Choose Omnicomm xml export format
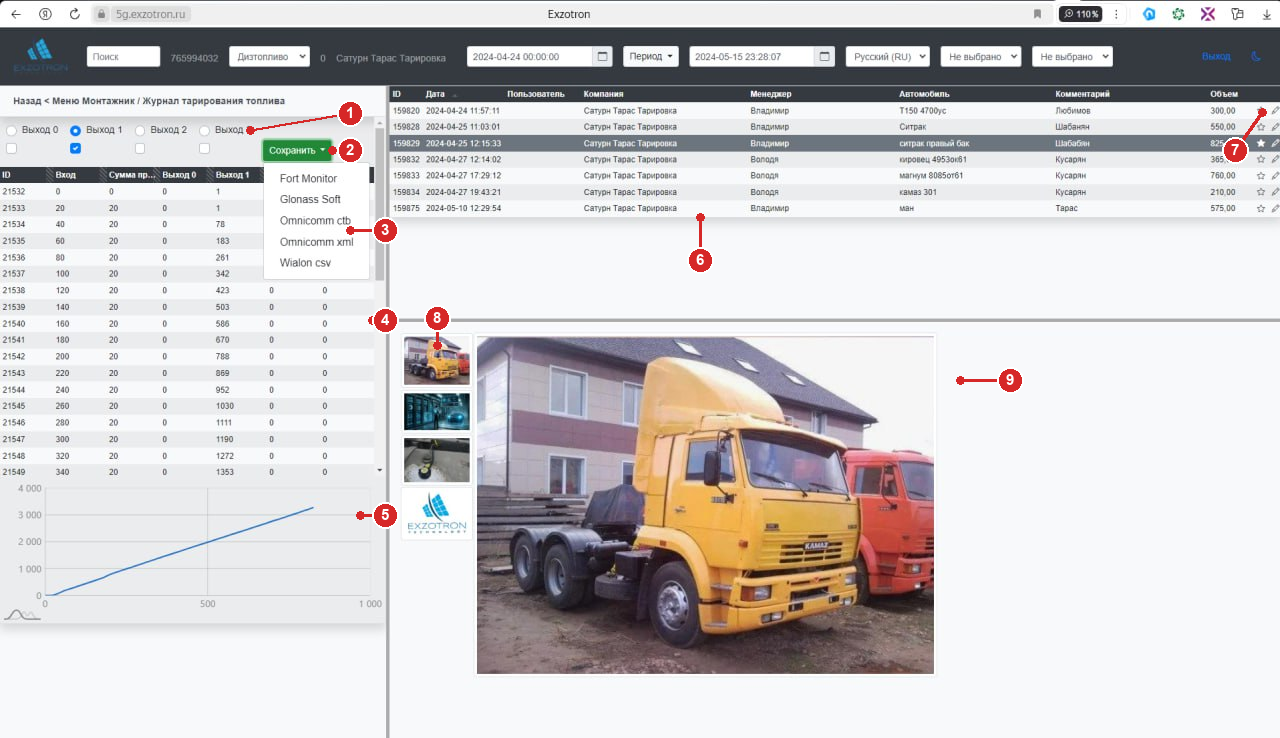Image resolution: width=1280 pixels, height=738 pixels. [x=316, y=242]
